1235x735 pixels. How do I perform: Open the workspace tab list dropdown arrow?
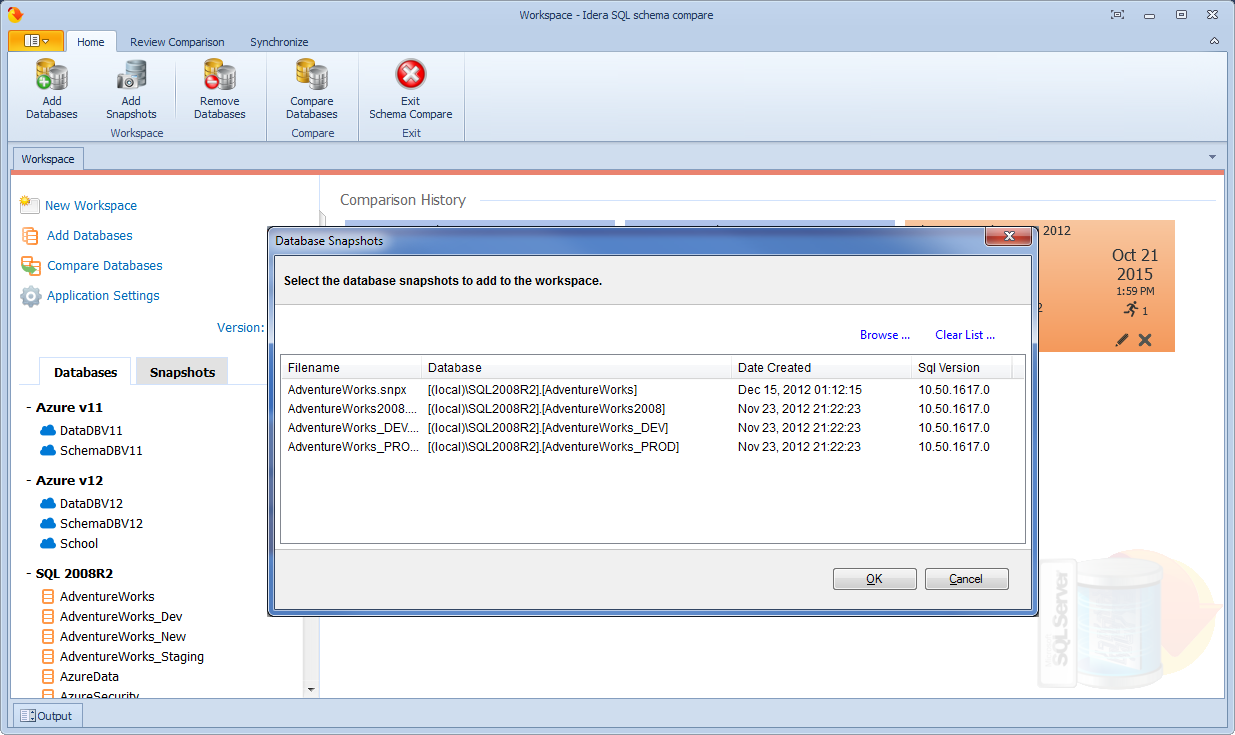pyautogui.click(x=1213, y=157)
